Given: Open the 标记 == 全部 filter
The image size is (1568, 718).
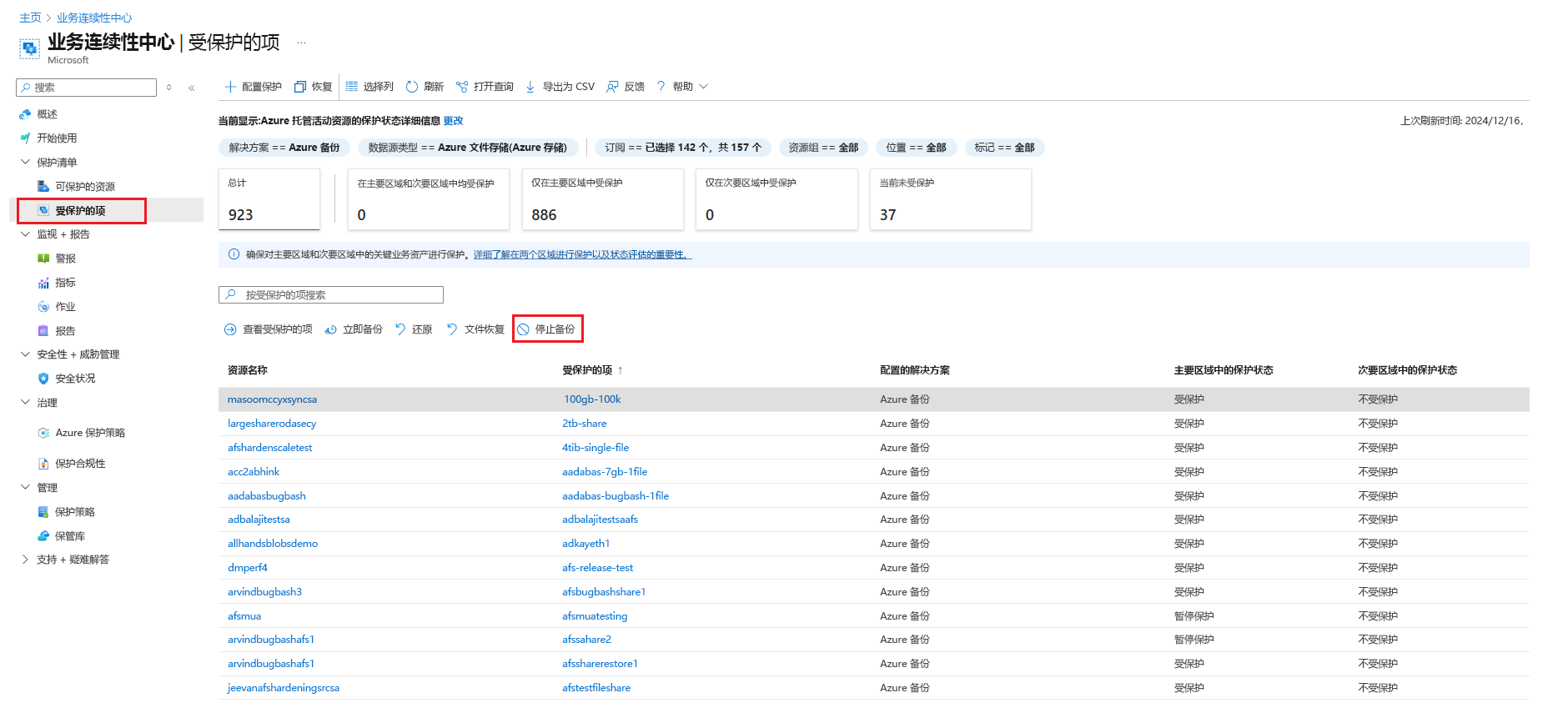Looking at the screenshot, I should pyautogui.click(x=1004, y=148).
